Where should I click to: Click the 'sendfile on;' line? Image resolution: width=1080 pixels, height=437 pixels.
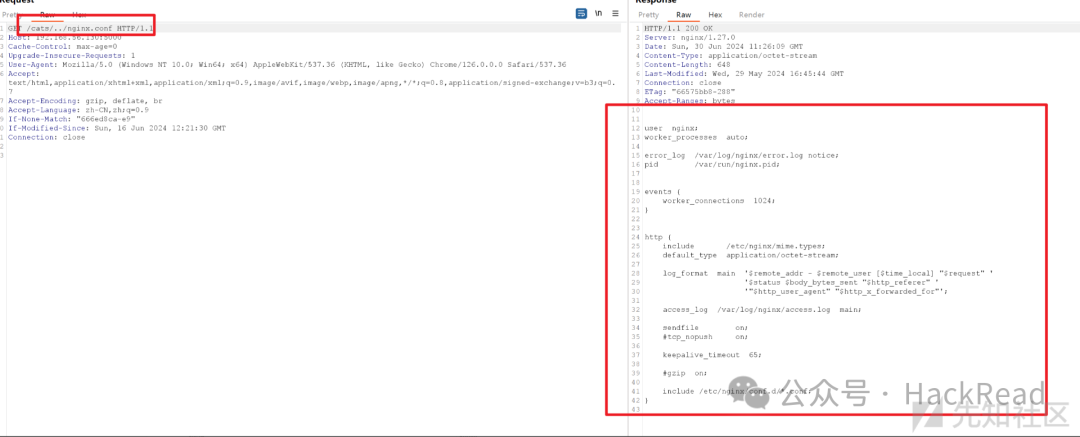pos(705,328)
